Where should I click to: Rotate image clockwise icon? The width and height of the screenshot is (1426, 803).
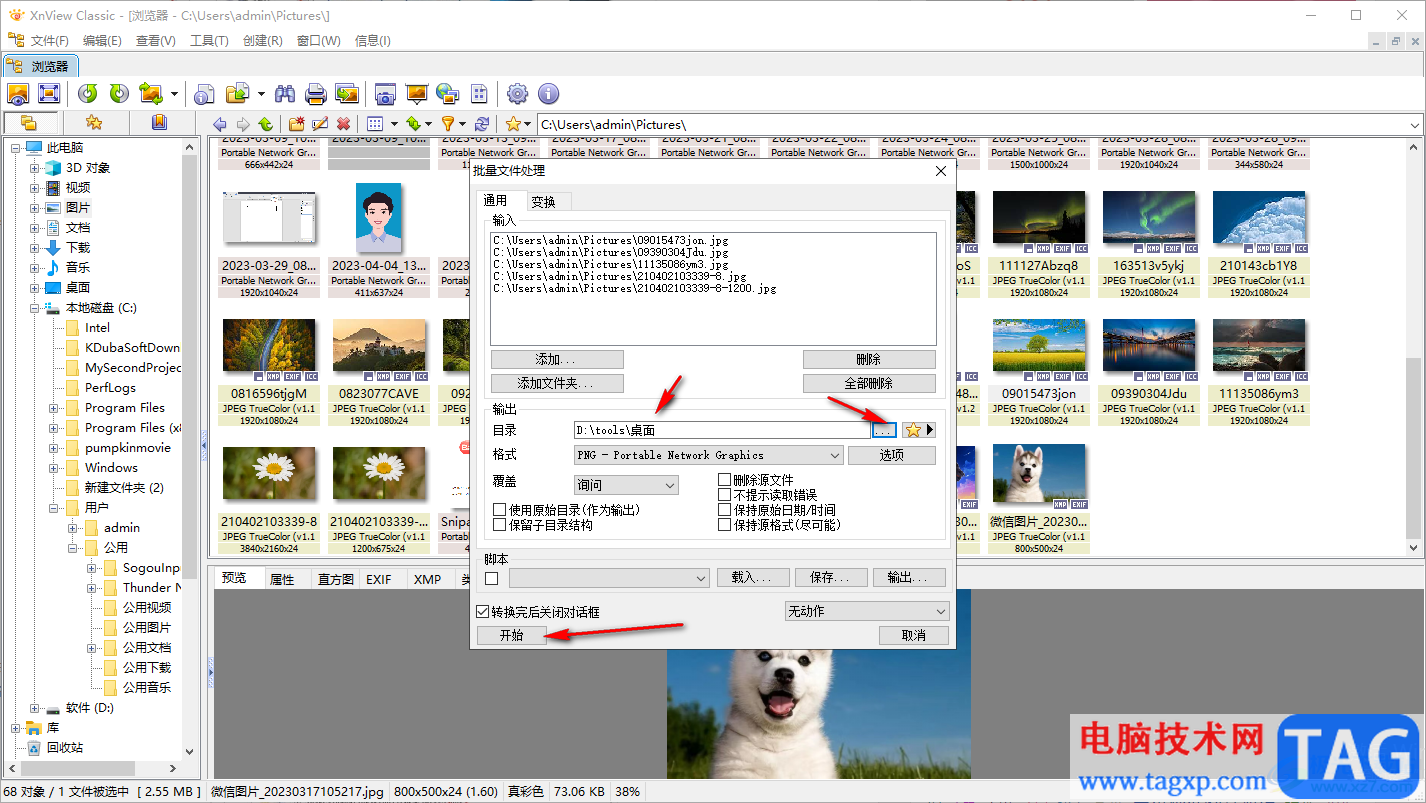coord(119,94)
